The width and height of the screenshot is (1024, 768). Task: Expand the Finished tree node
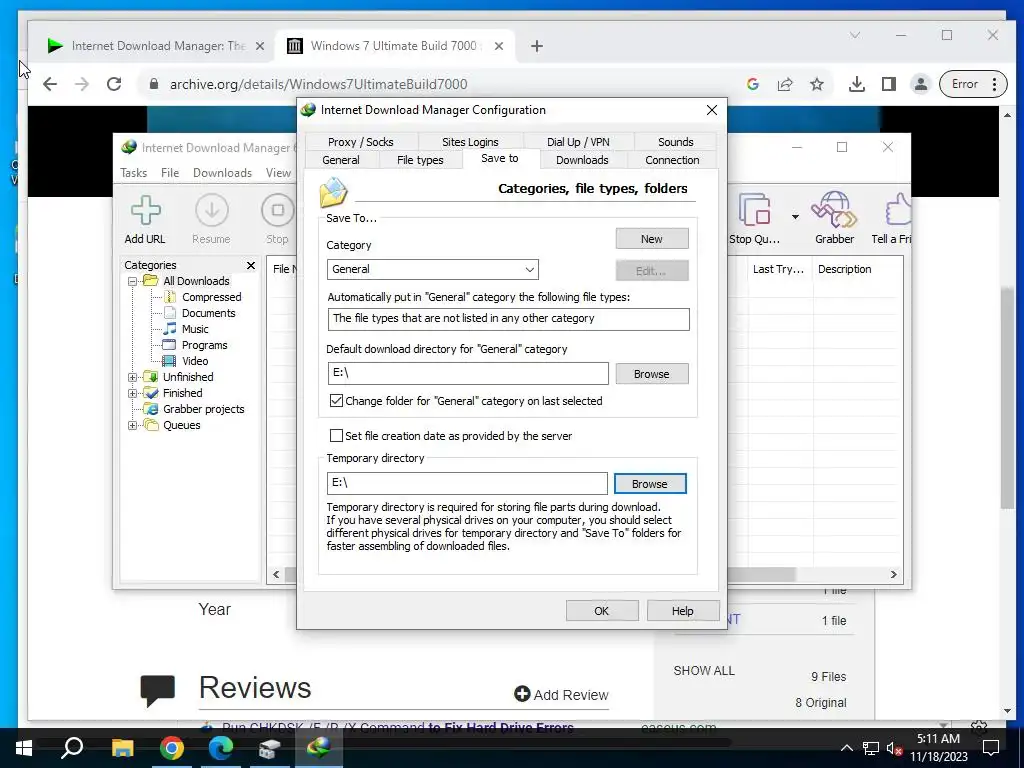point(133,393)
